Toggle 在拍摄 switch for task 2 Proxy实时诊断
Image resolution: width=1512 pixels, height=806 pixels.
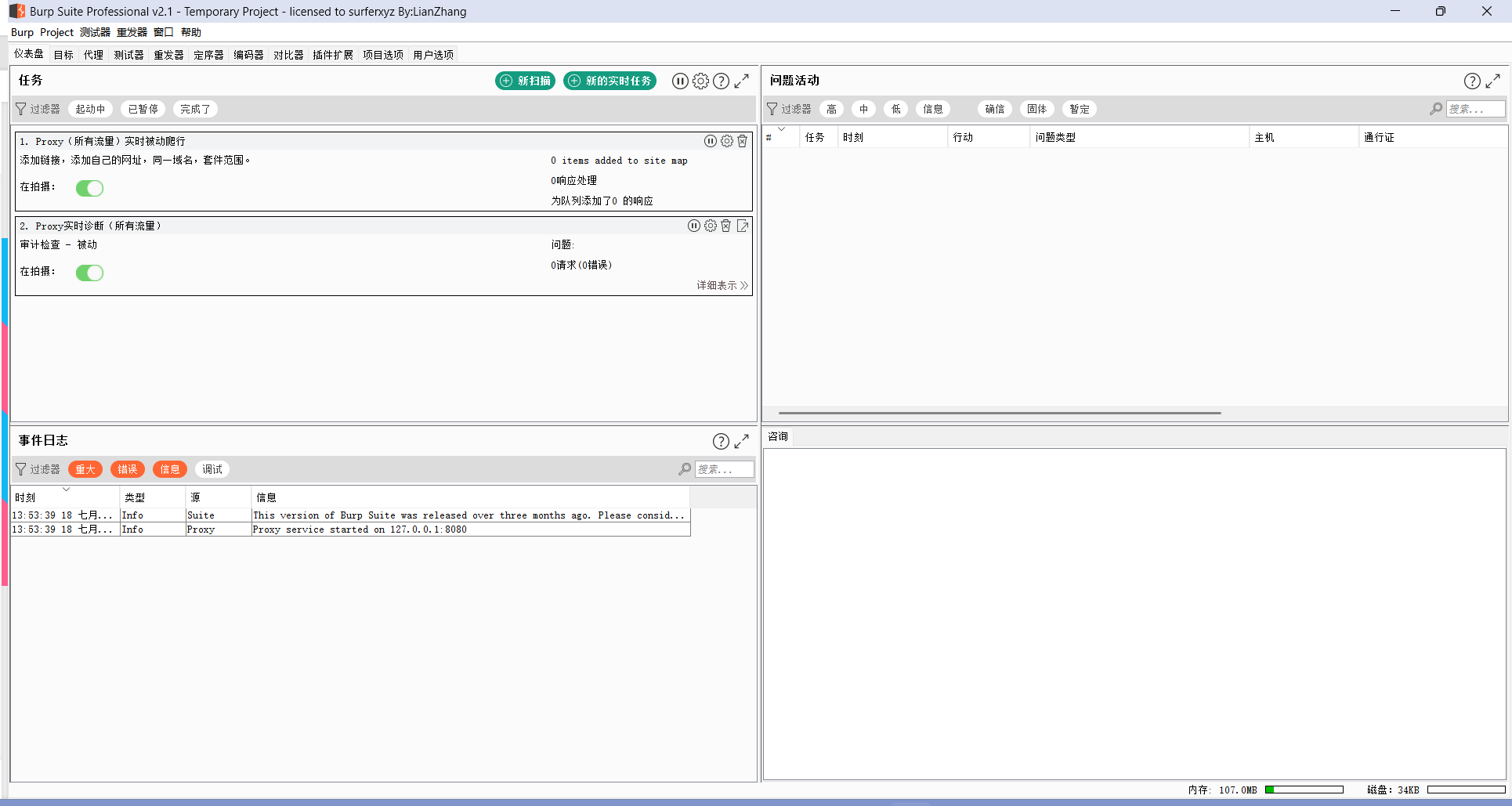[x=89, y=273]
